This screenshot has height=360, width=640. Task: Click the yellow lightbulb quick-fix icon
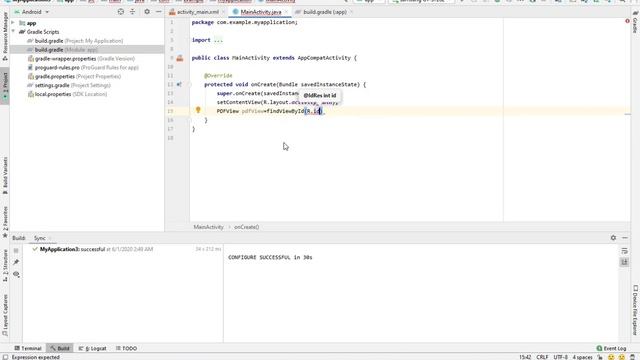pos(198,110)
